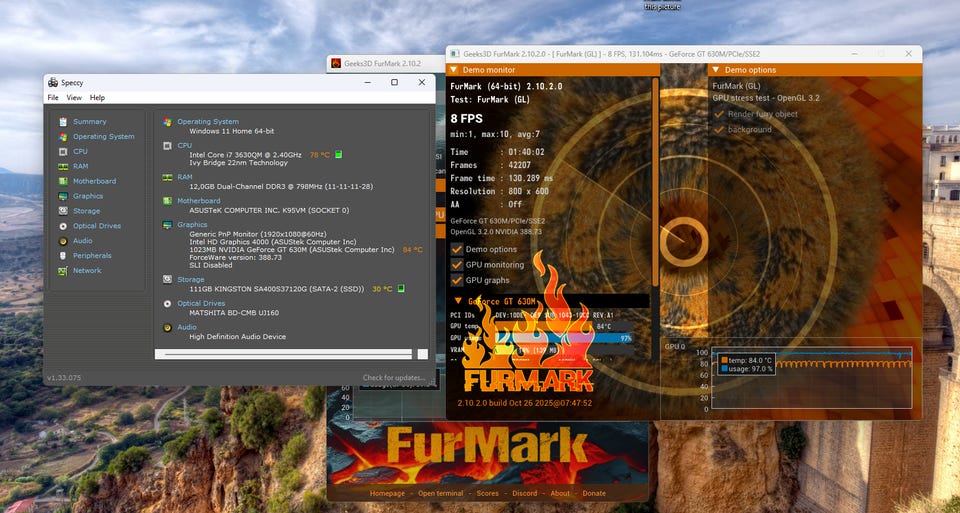Click the Resolution : 800 x 600 line
The image size is (960, 513).
[x=500, y=191]
